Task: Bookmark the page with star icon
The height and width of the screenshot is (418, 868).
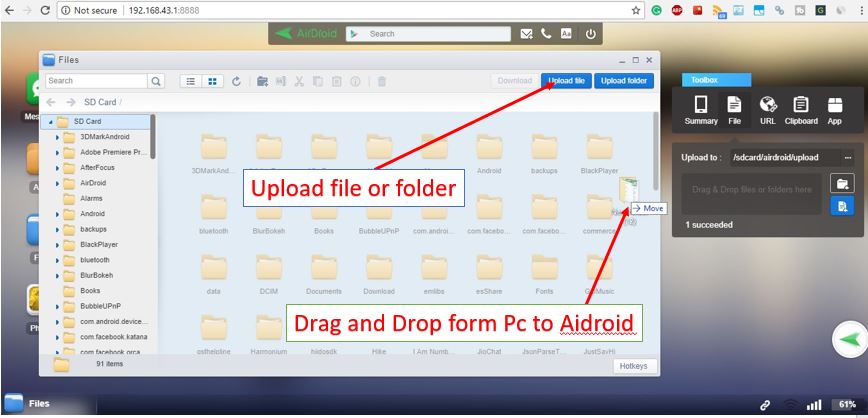Action: 636,10
